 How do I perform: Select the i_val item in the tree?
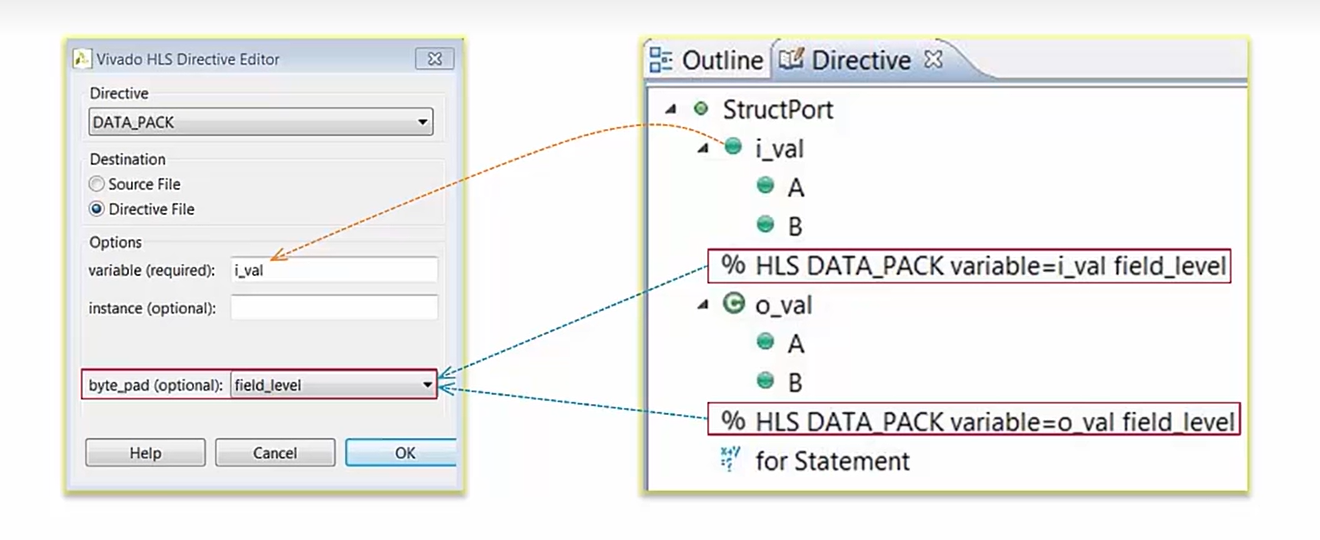(x=779, y=148)
